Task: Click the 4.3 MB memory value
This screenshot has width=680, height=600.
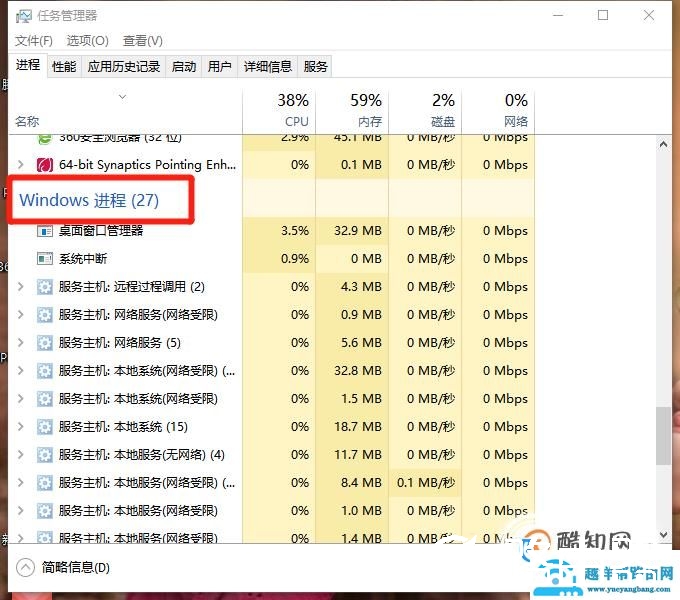Action: (x=361, y=287)
